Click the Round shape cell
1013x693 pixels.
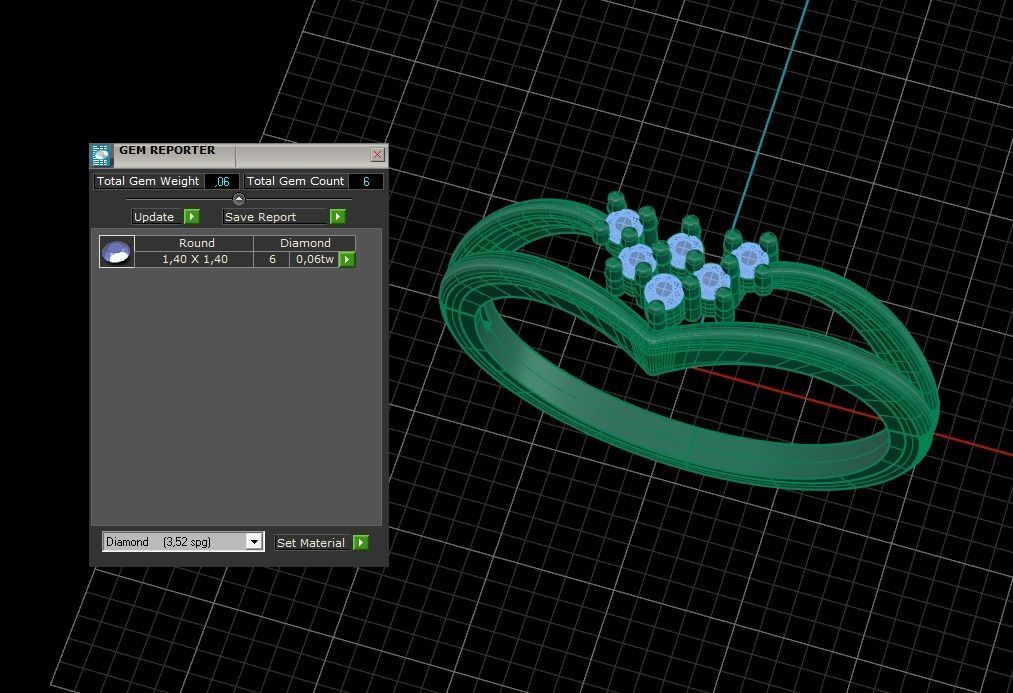click(196, 243)
